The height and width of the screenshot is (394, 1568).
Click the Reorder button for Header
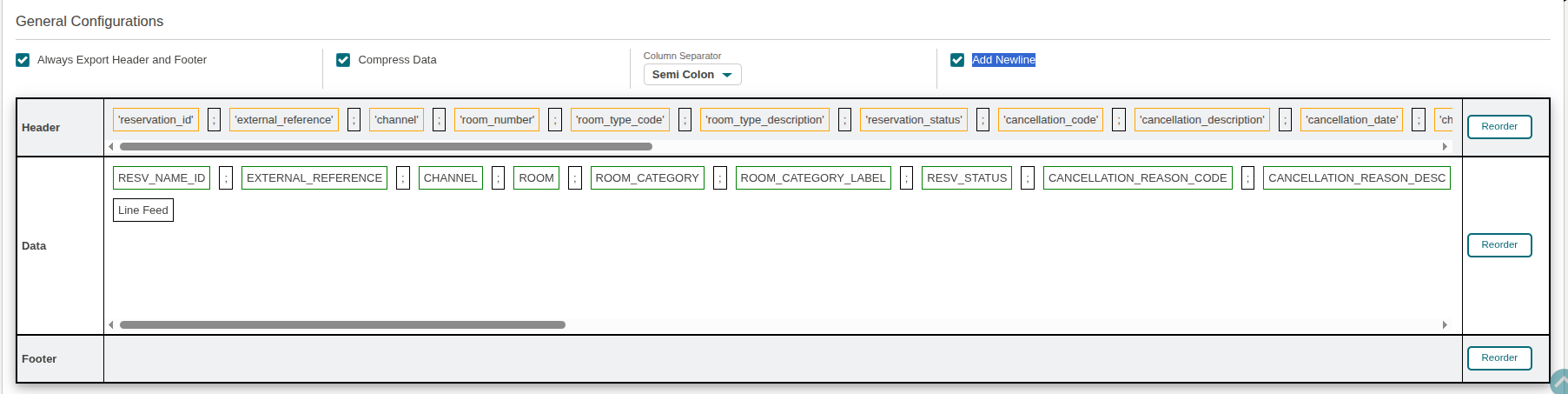1499,127
